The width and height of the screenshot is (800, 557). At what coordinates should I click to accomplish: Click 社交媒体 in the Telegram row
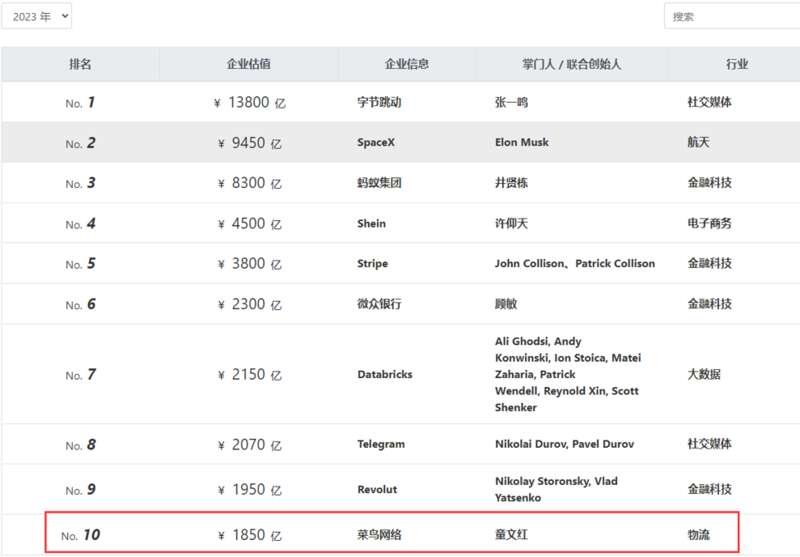[709, 444]
